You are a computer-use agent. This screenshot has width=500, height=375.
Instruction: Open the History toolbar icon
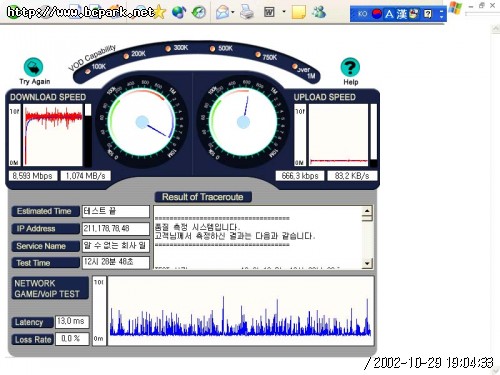pos(199,13)
